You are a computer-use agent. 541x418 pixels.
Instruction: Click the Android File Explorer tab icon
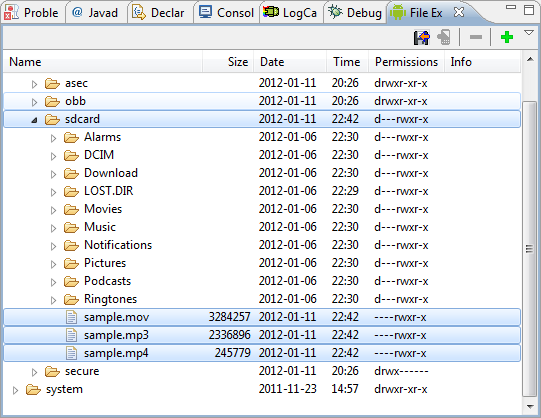click(x=397, y=13)
